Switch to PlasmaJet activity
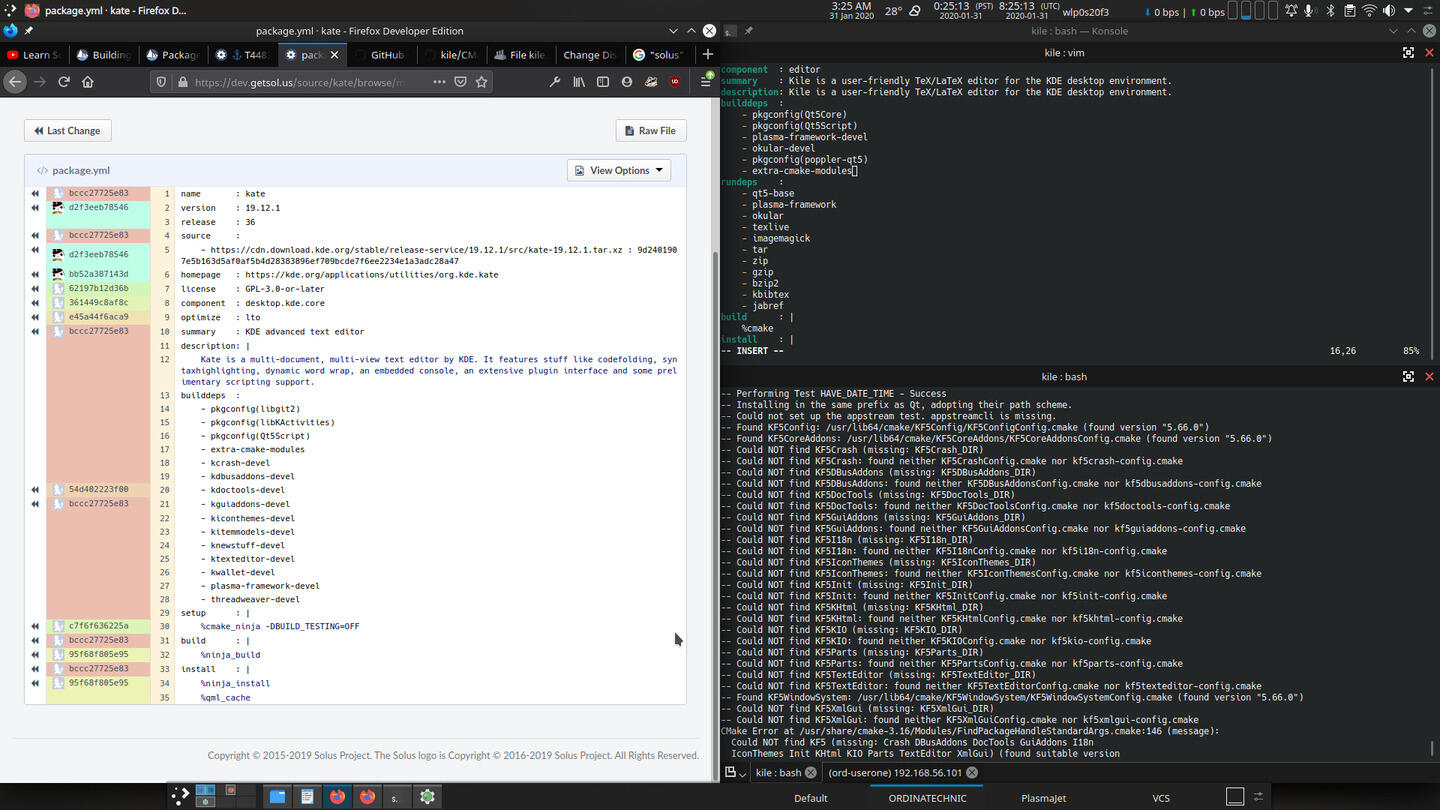Image resolution: width=1440 pixels, height=810 pixels. [x=1044, y=798]
